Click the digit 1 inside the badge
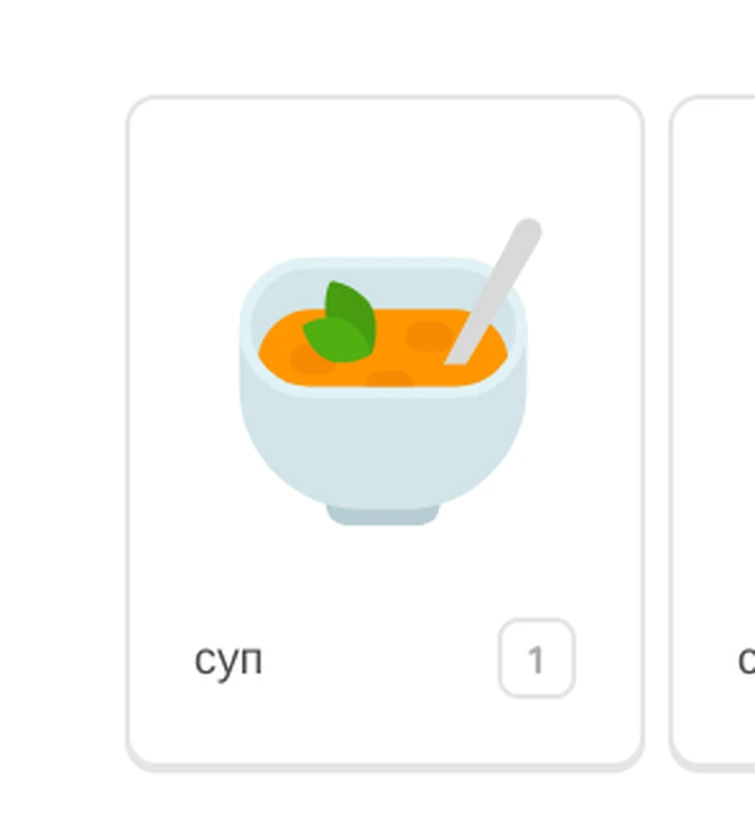 [x=536, y=660]
